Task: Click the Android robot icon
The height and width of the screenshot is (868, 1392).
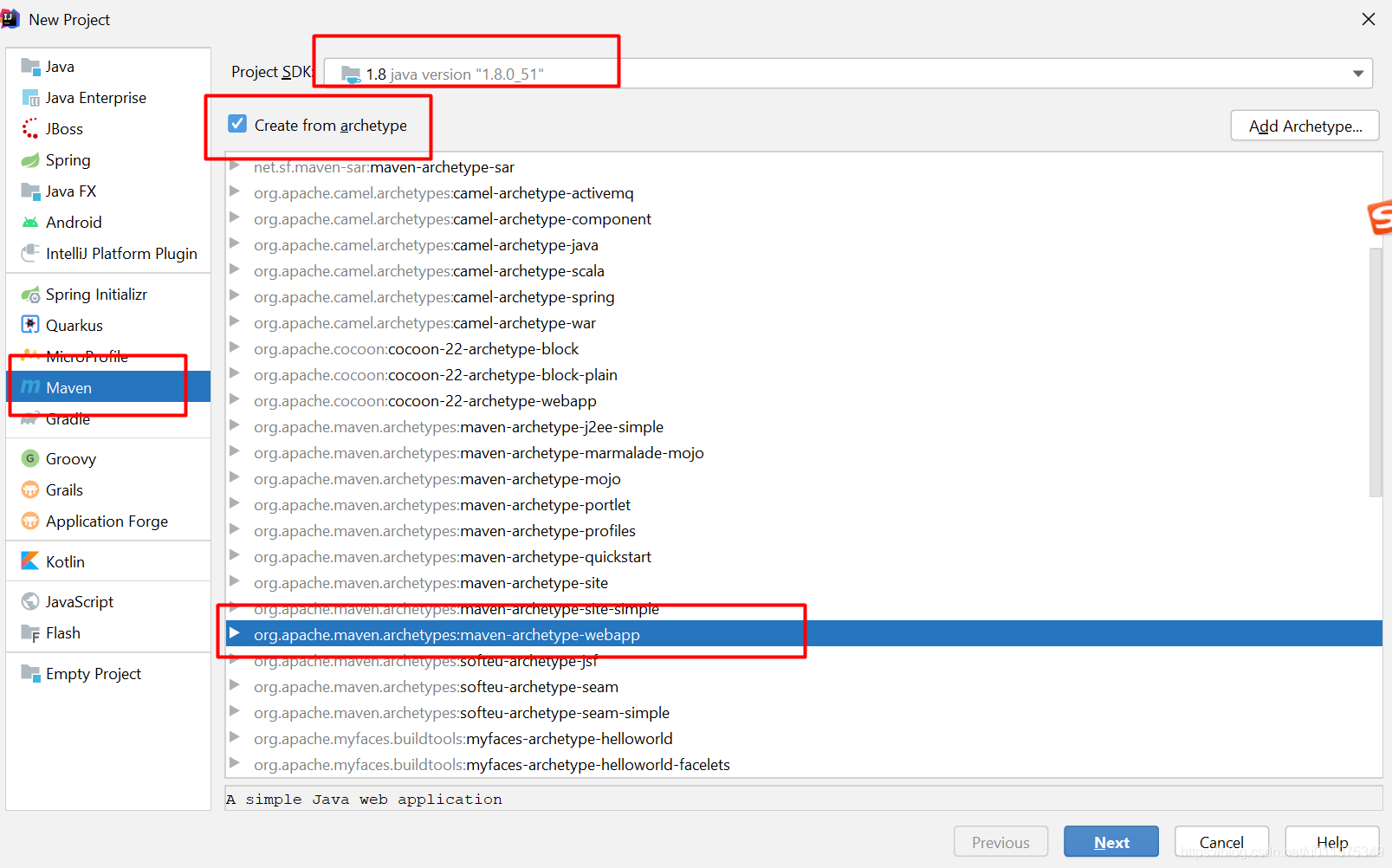Action: tap(30, 223)
